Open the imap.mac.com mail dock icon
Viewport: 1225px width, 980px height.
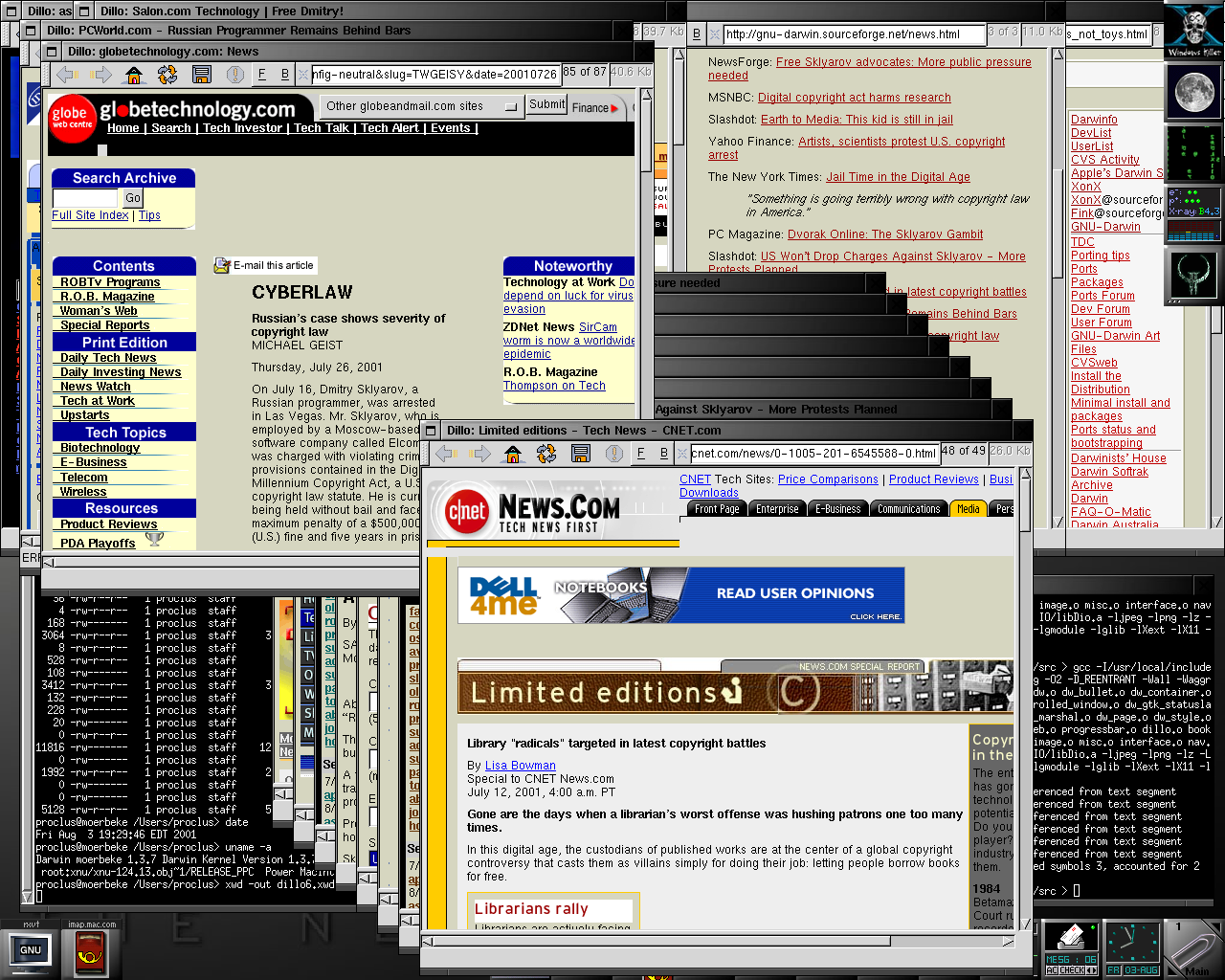[92, 952]
